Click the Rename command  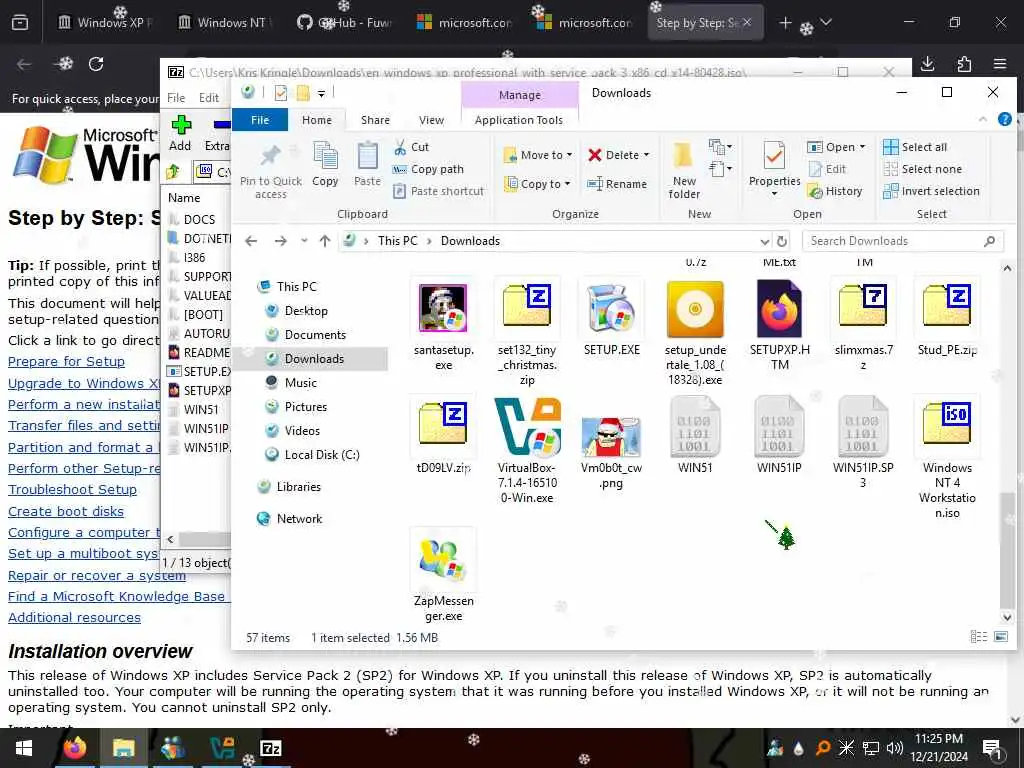point(617,184)
